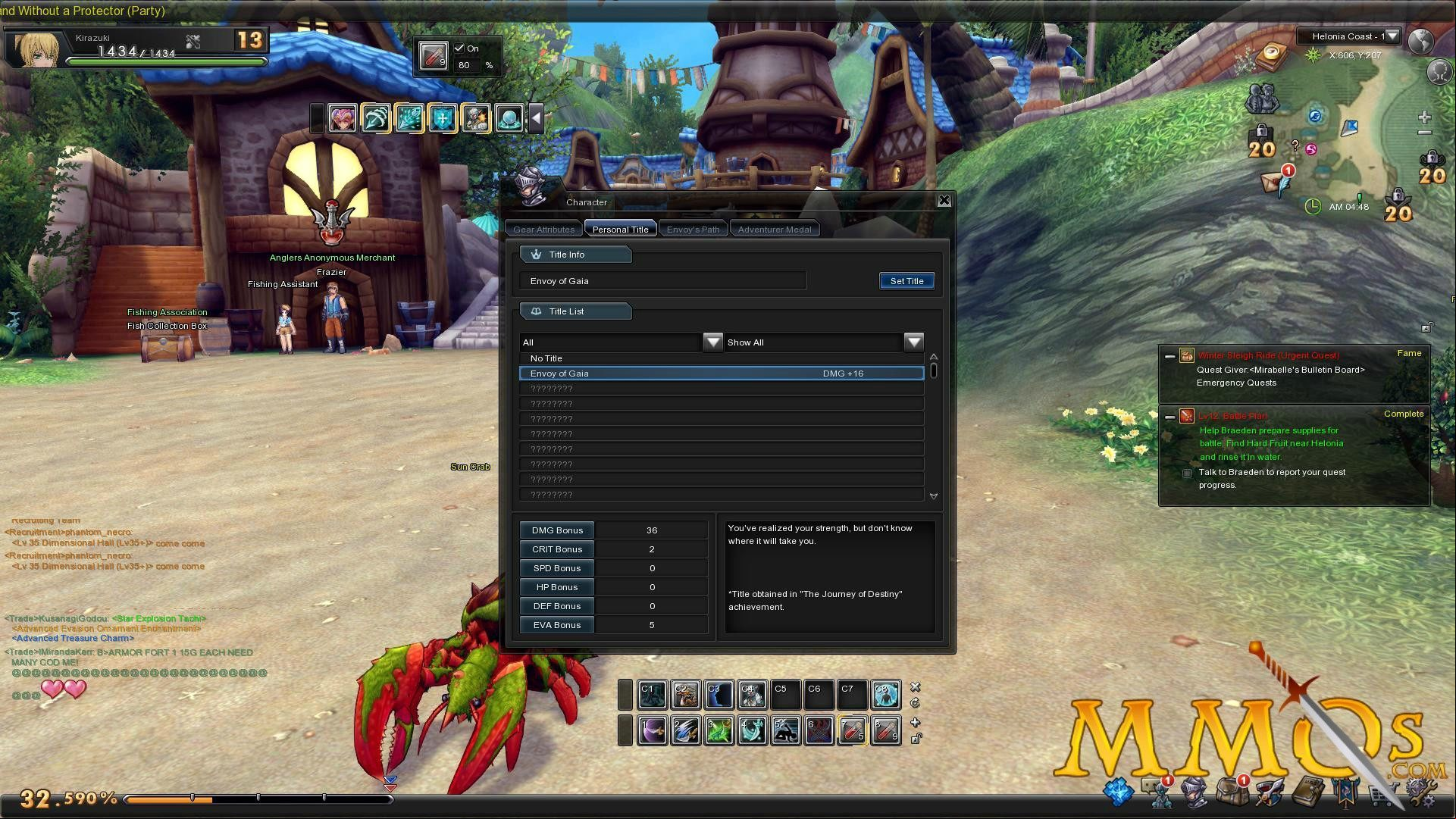Click the title list scrollbar thumb

(x=934, y=370)
